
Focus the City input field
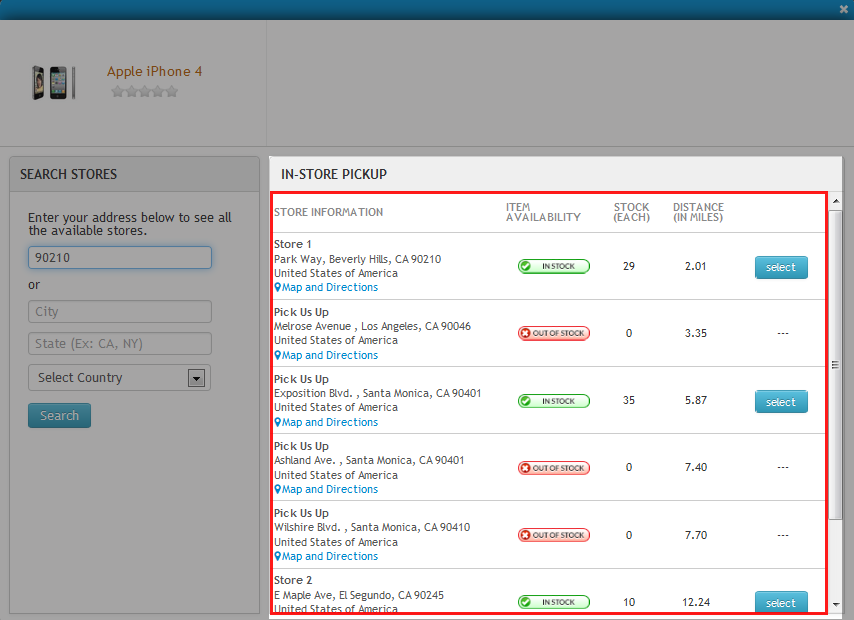click(120, 312)
